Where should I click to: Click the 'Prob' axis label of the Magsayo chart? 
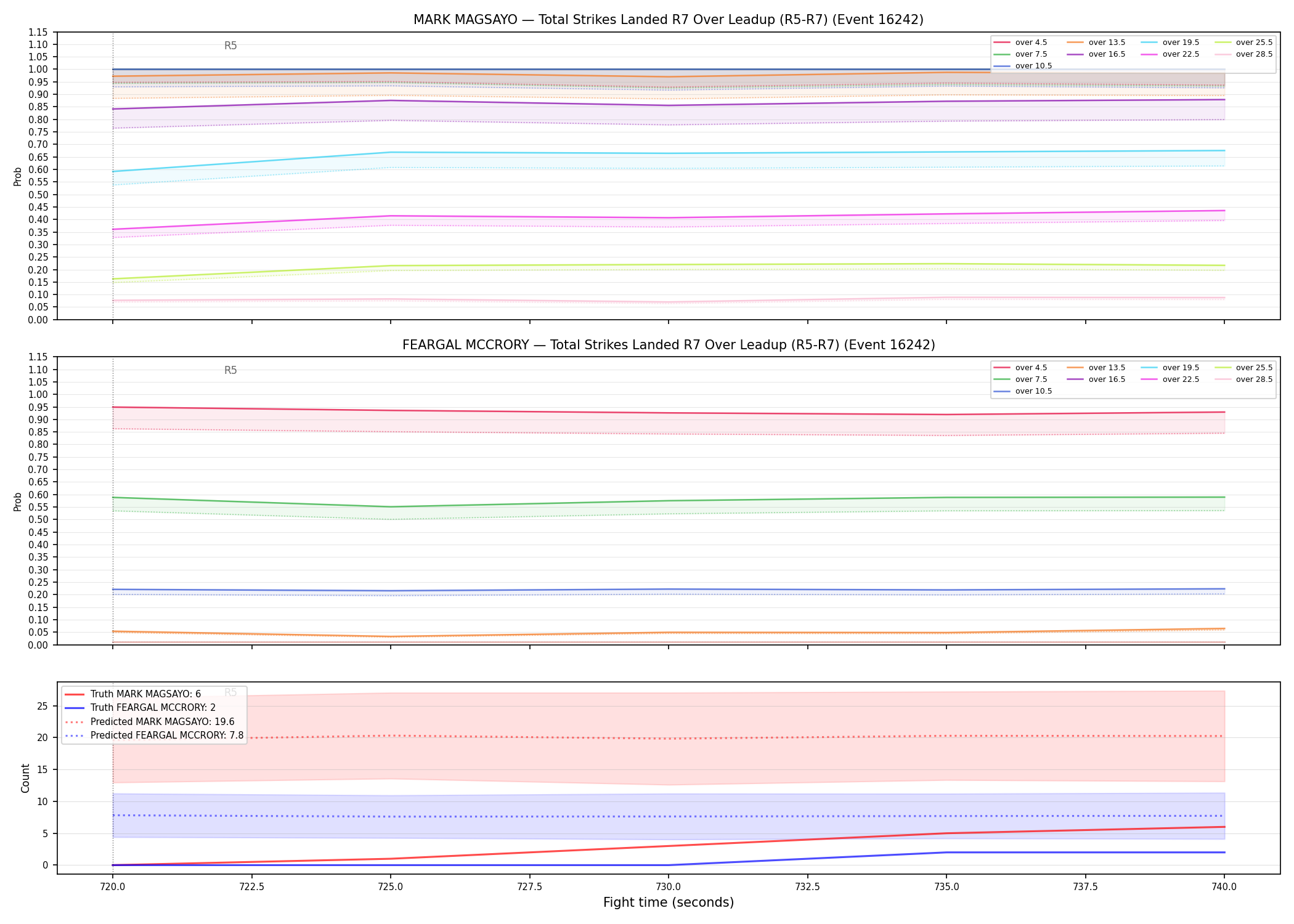(18, 176)
